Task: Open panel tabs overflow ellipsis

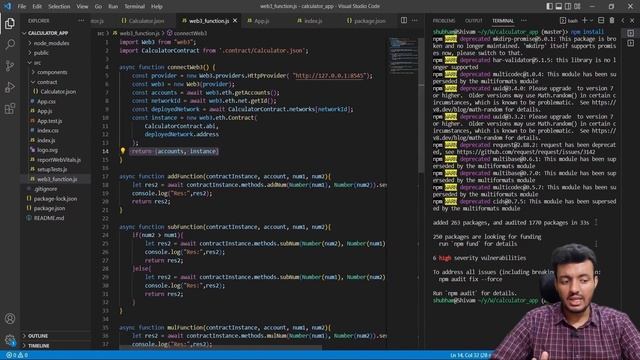Action: click(x=524, y=20)
